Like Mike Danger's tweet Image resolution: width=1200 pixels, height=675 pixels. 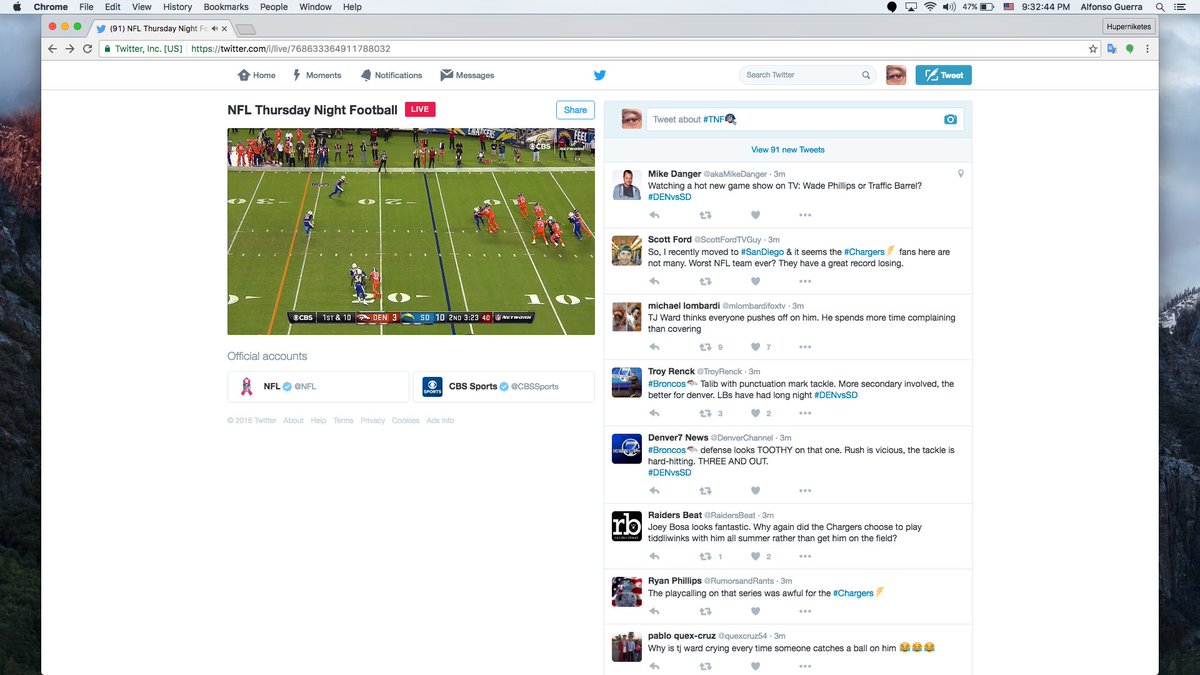[x=755, y=215]
